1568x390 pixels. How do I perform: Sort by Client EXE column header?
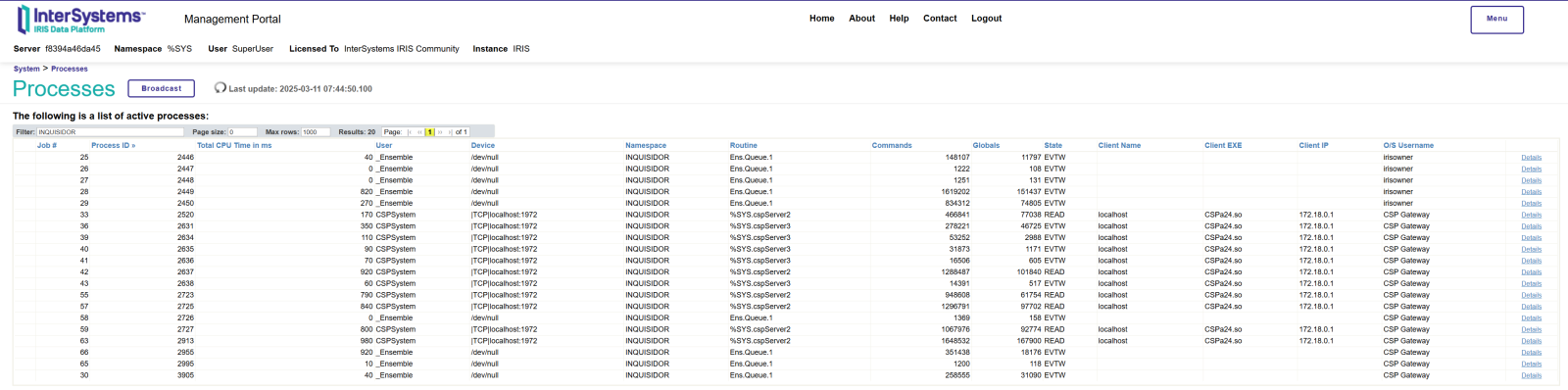tap(1223, 145)
